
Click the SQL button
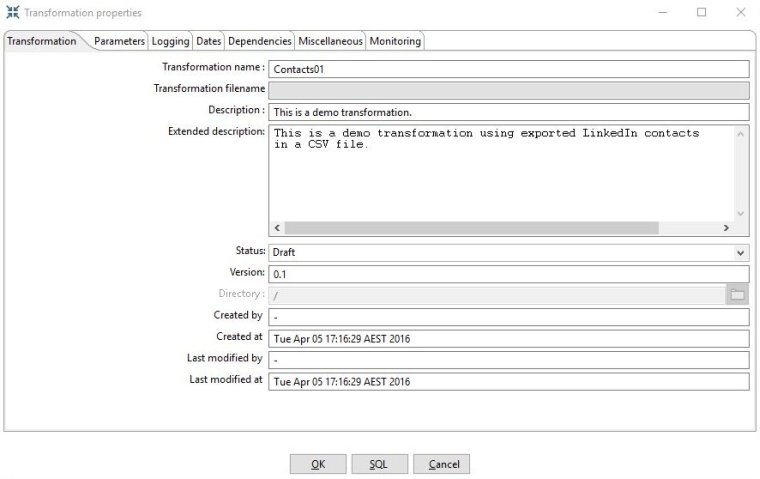tap(378, 464)
